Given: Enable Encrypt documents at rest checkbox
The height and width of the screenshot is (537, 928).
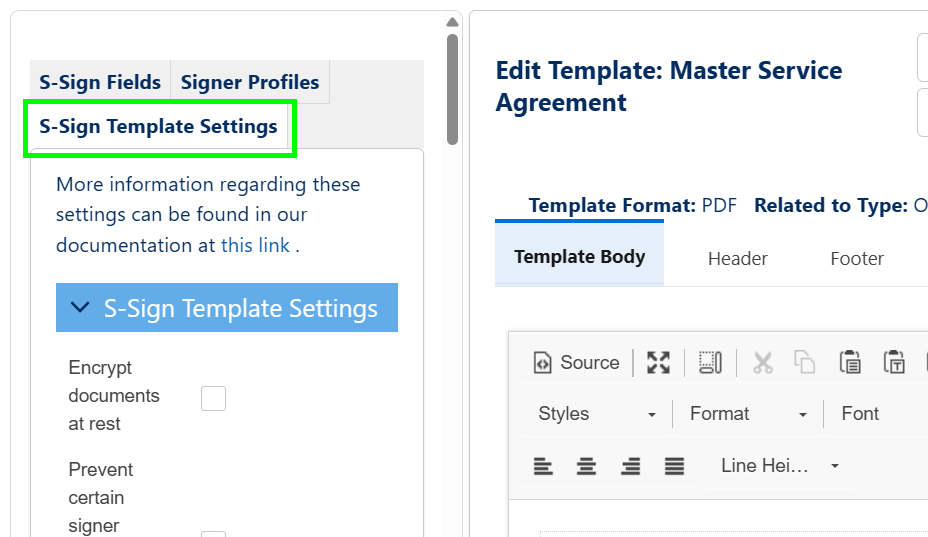Looking at the screenshot, I should [x=213, y=399].
